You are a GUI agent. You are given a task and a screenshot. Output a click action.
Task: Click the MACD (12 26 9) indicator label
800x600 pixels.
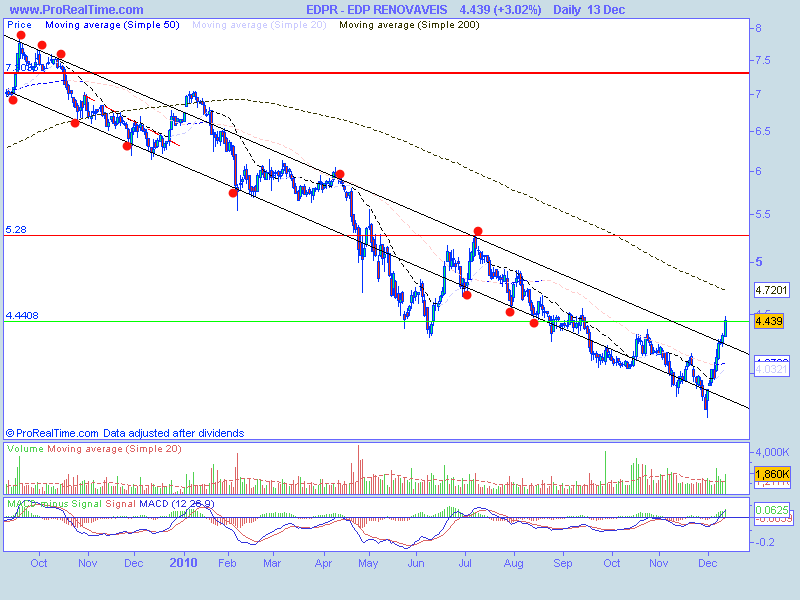(177, 504)
